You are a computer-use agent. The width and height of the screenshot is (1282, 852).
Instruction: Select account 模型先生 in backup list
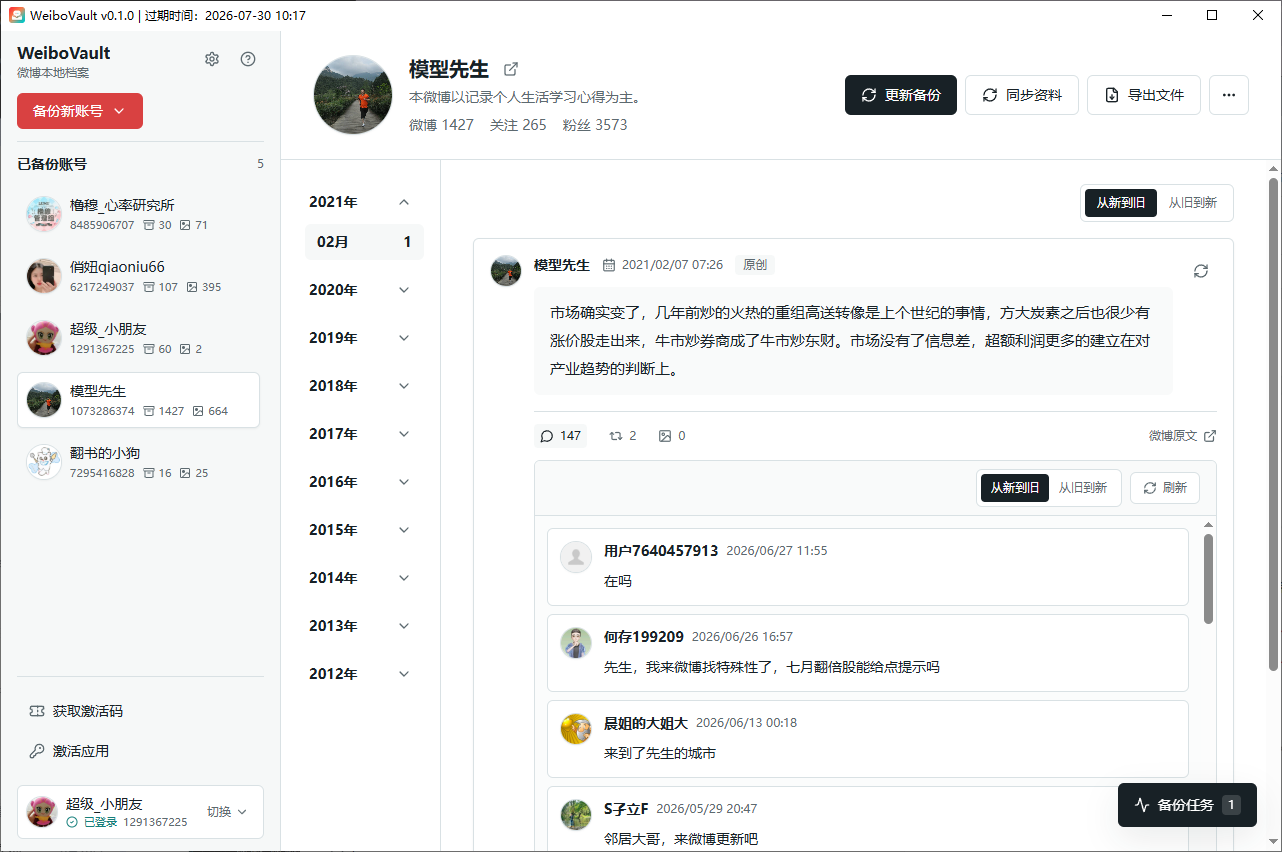click(x=139, y=400)
